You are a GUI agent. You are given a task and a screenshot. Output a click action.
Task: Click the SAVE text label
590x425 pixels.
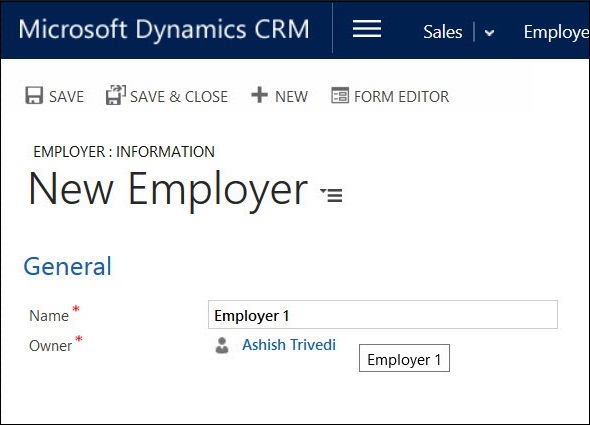click(67, 97)
